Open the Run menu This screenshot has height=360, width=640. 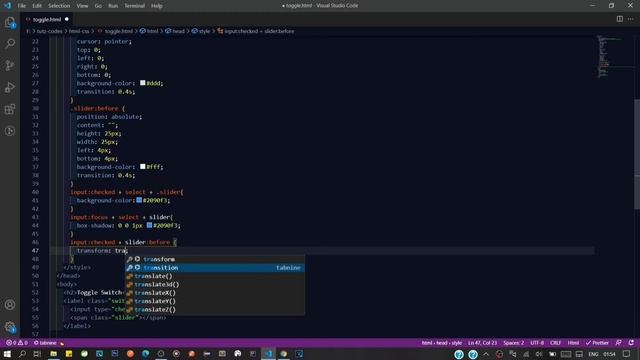click(113, 6)
